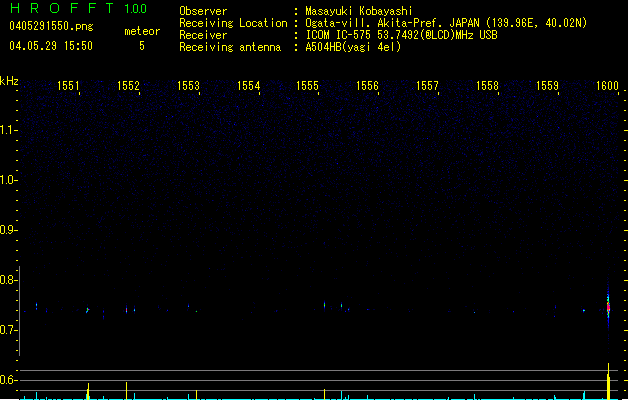Click the 0.8 kHz frequency axis label
This screenshot has height=400, width=629.
8,280
